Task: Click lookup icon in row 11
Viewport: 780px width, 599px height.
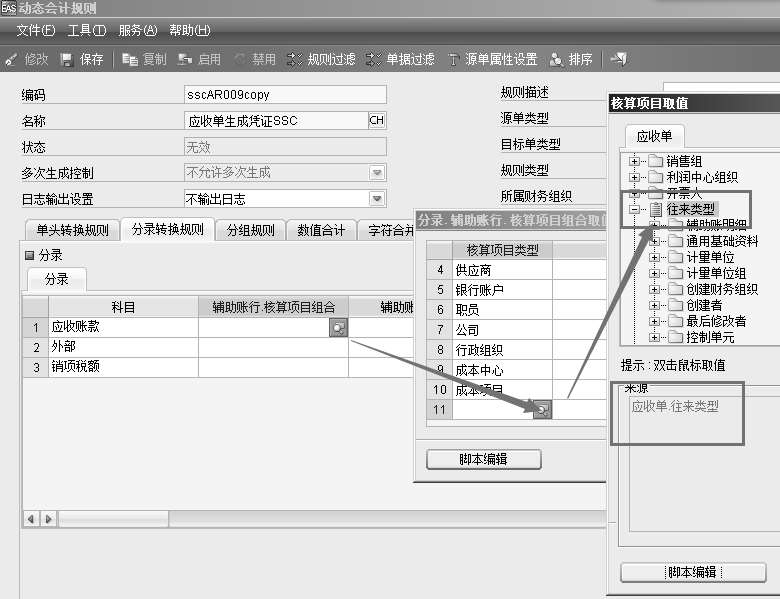Action: 542,409
